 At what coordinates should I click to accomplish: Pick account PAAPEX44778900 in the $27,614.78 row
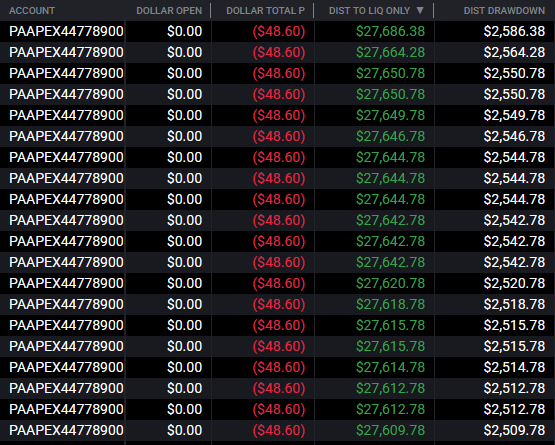click(66, 367)
